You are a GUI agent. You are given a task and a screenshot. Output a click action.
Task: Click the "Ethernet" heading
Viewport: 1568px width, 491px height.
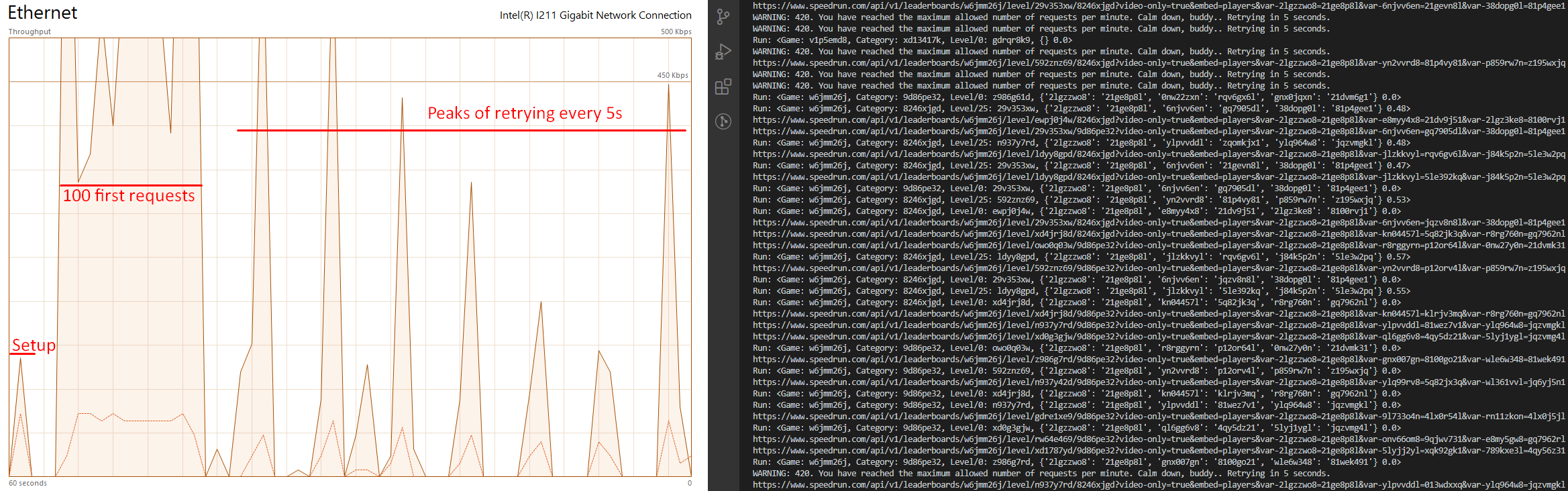click(42, 13)
